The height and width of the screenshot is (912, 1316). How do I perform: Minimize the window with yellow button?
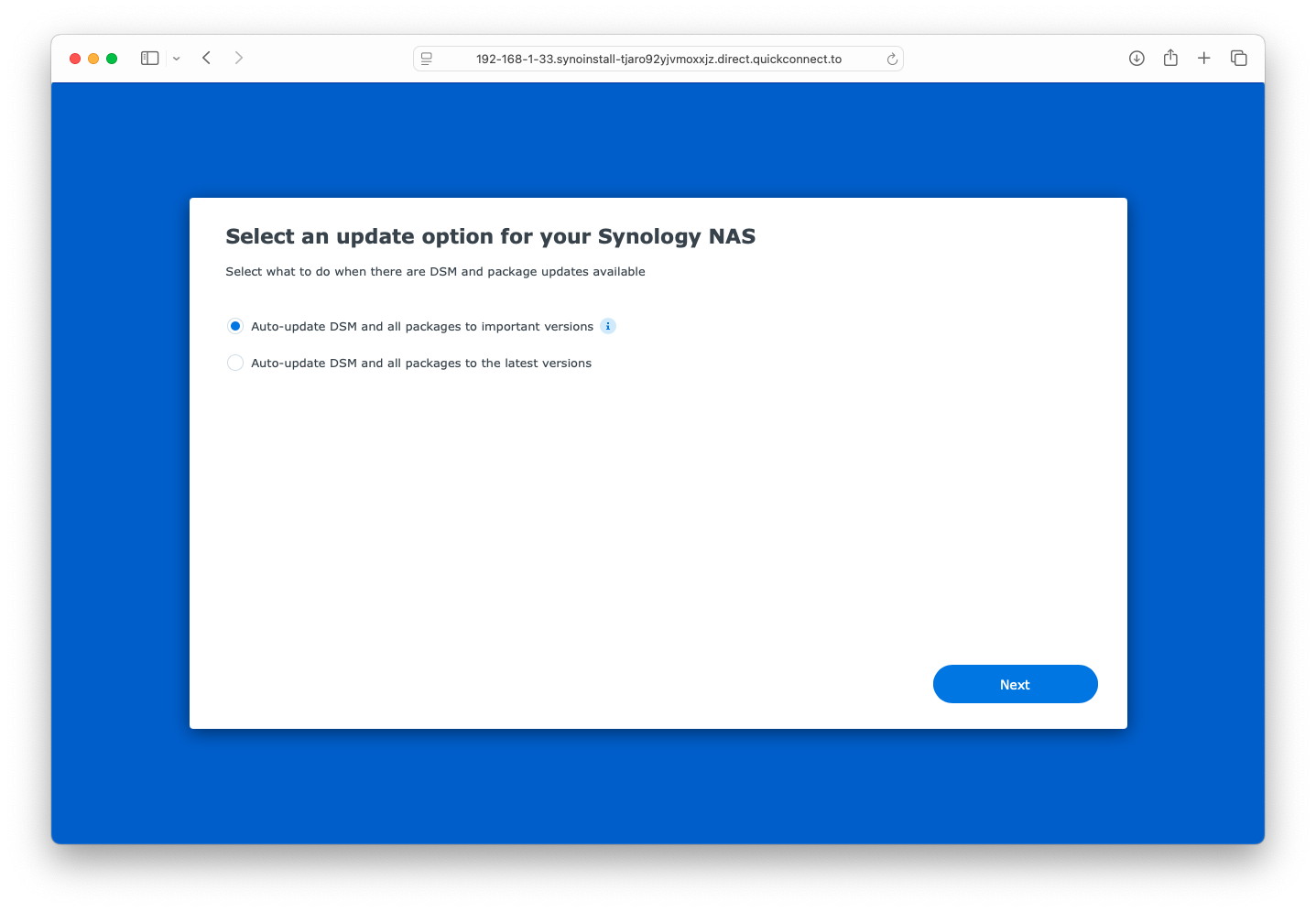pos(93,59)
